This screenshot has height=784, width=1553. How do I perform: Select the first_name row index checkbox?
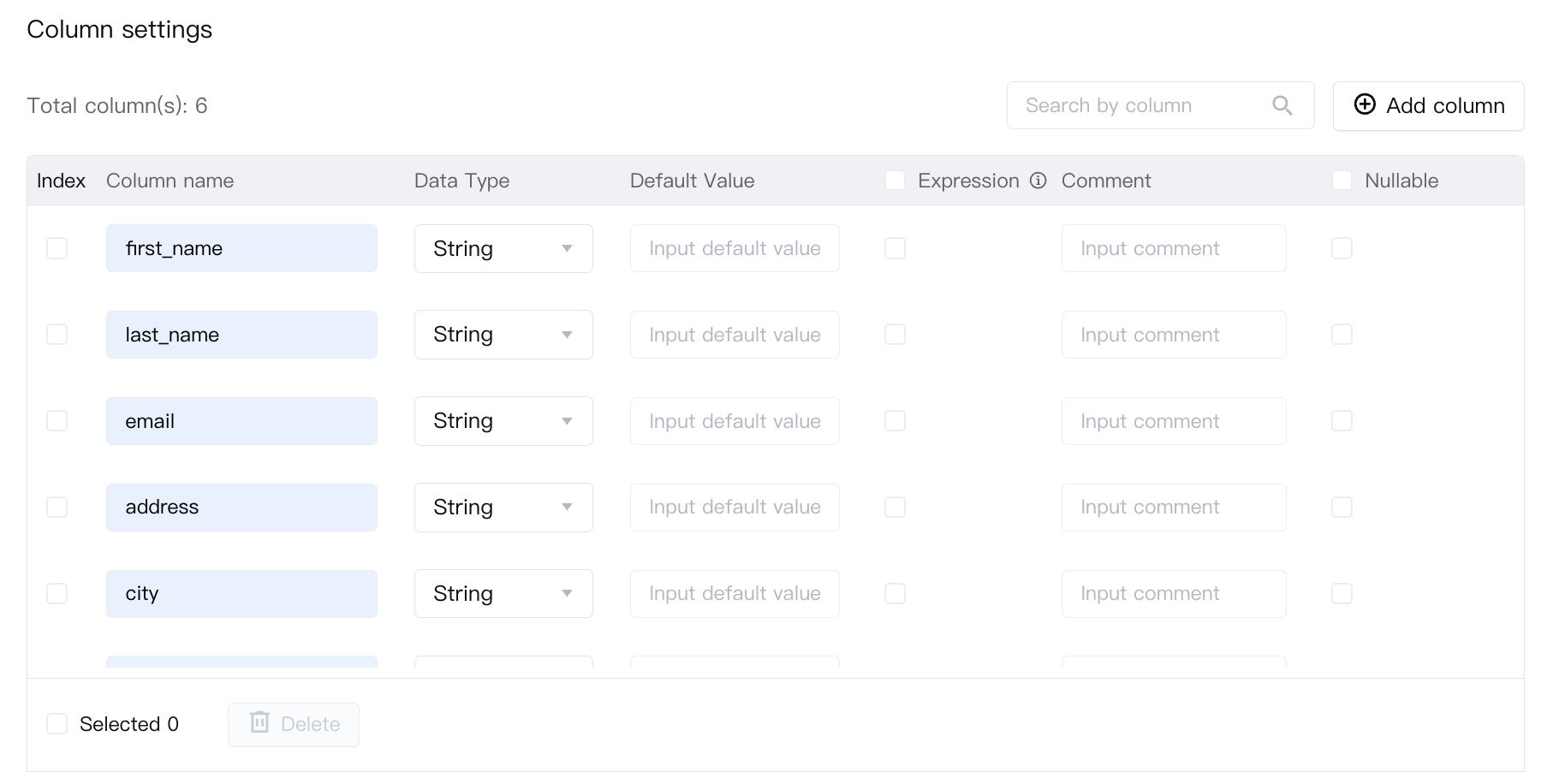pos(57,248)
